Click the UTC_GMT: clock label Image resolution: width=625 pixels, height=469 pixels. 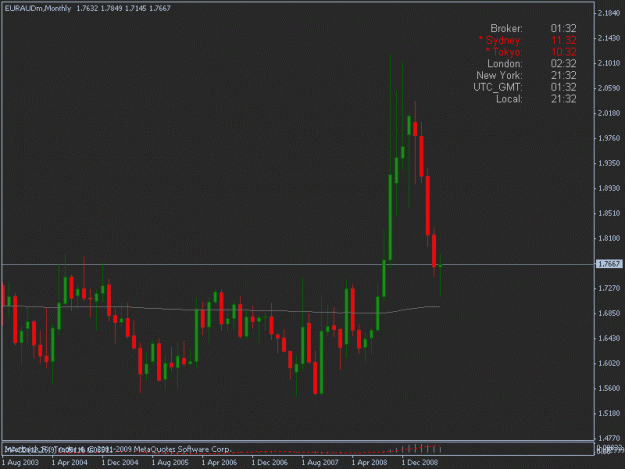coord(498,87)
